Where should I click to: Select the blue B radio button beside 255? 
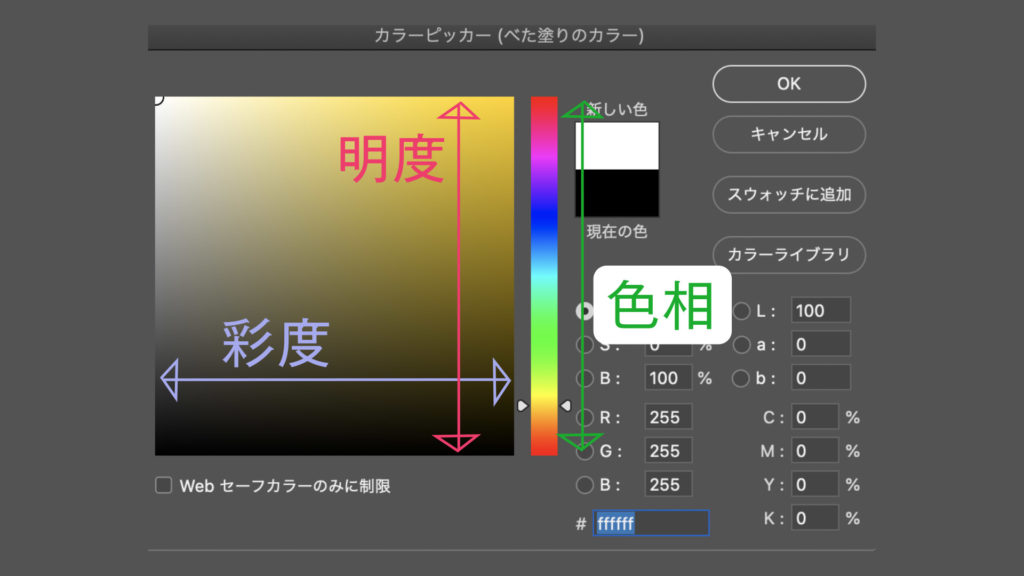pos(584,485)
